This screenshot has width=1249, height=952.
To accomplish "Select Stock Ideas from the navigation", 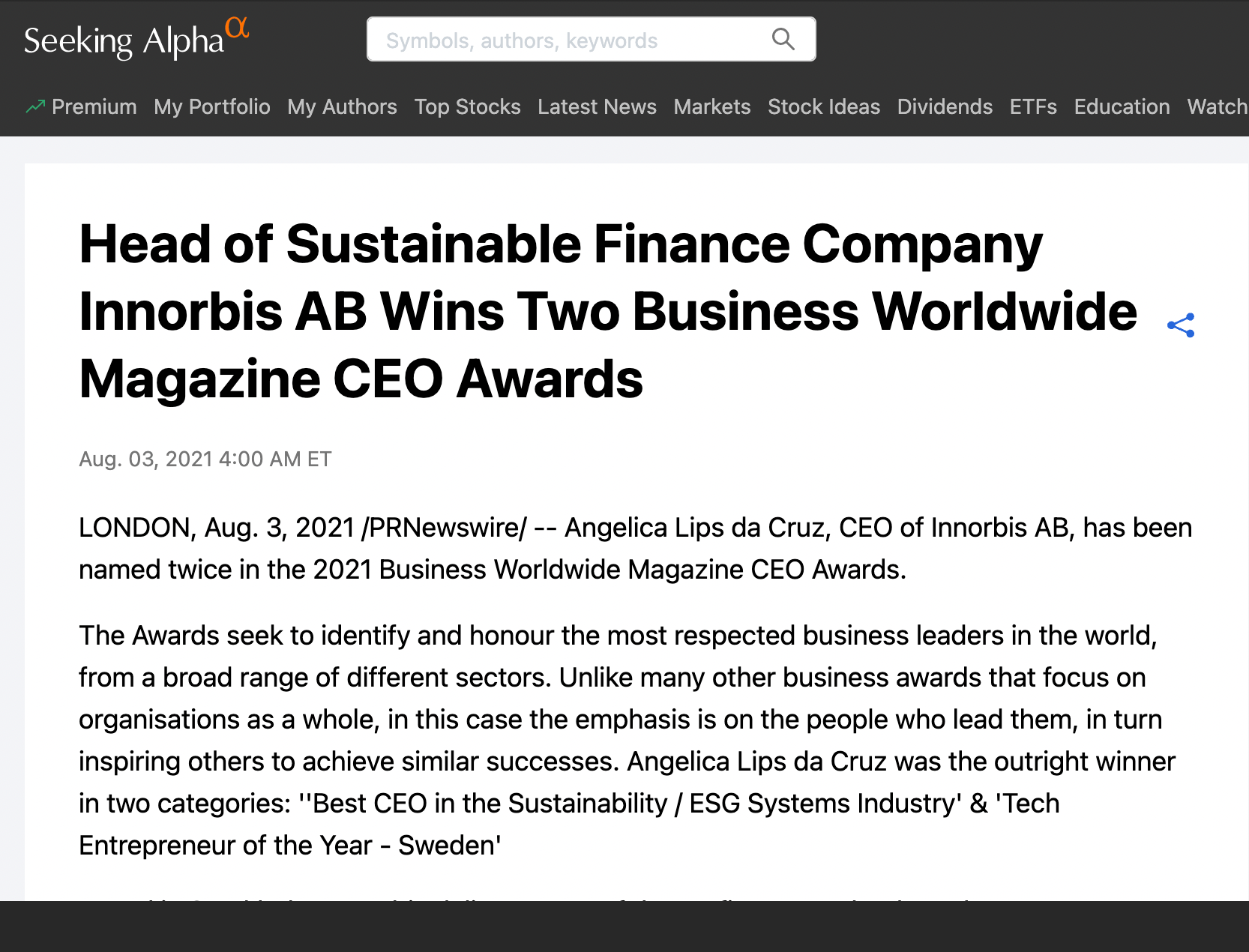I will (x=823, y=106).
